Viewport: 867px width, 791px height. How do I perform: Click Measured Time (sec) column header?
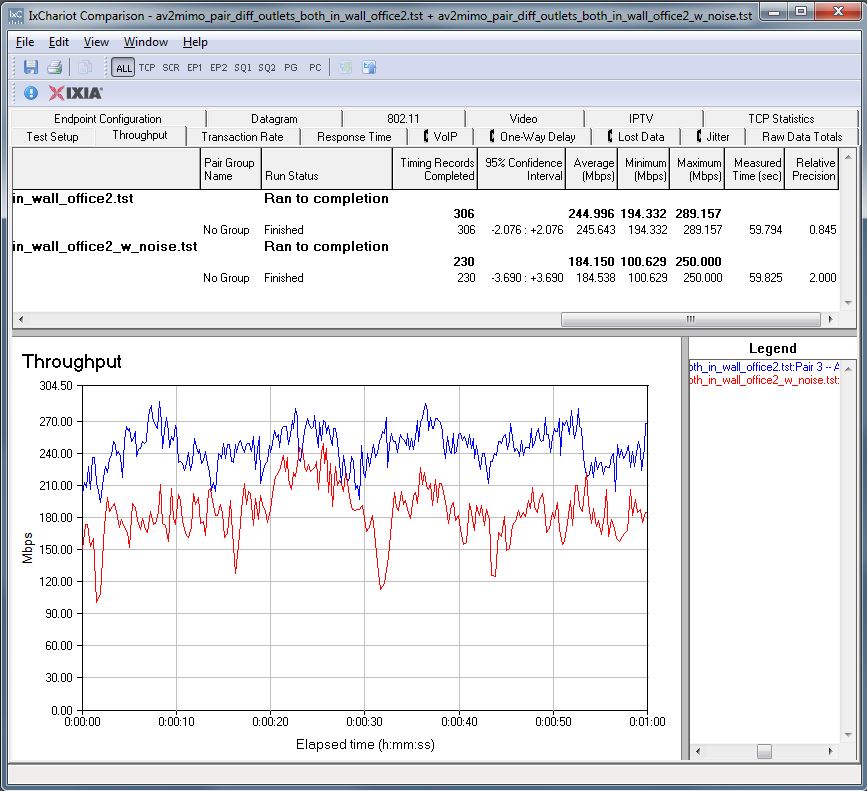755,169
